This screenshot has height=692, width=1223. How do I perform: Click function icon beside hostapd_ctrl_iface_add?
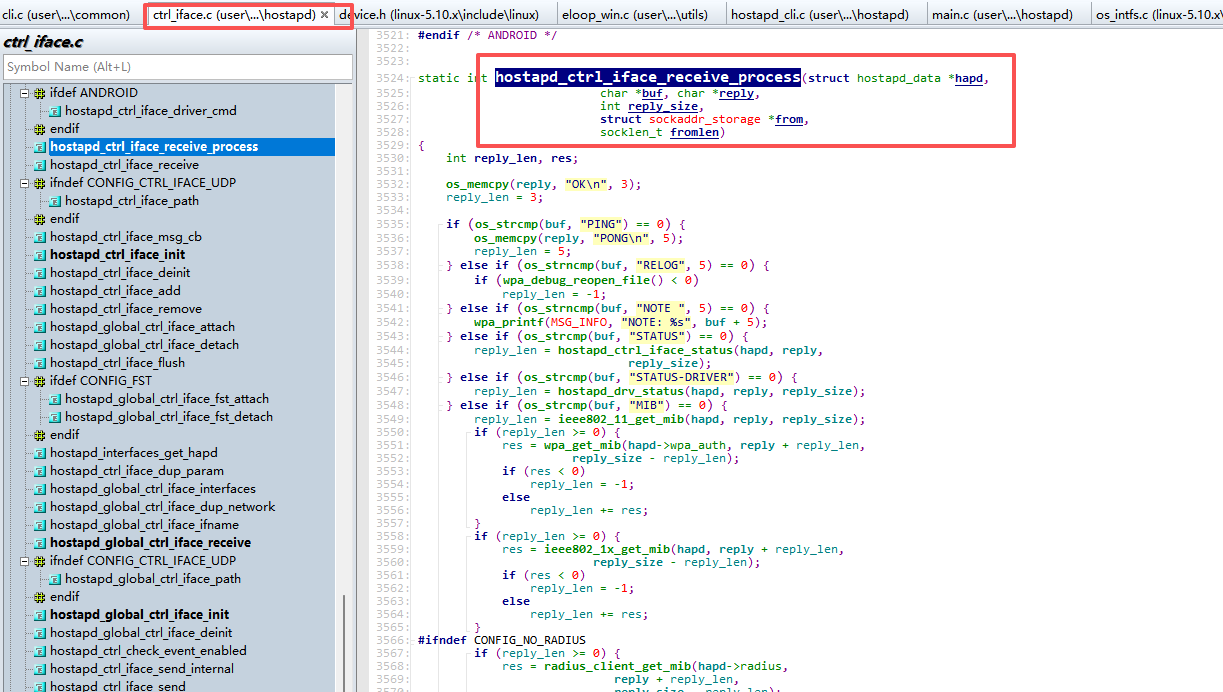[x=40, y=291]
